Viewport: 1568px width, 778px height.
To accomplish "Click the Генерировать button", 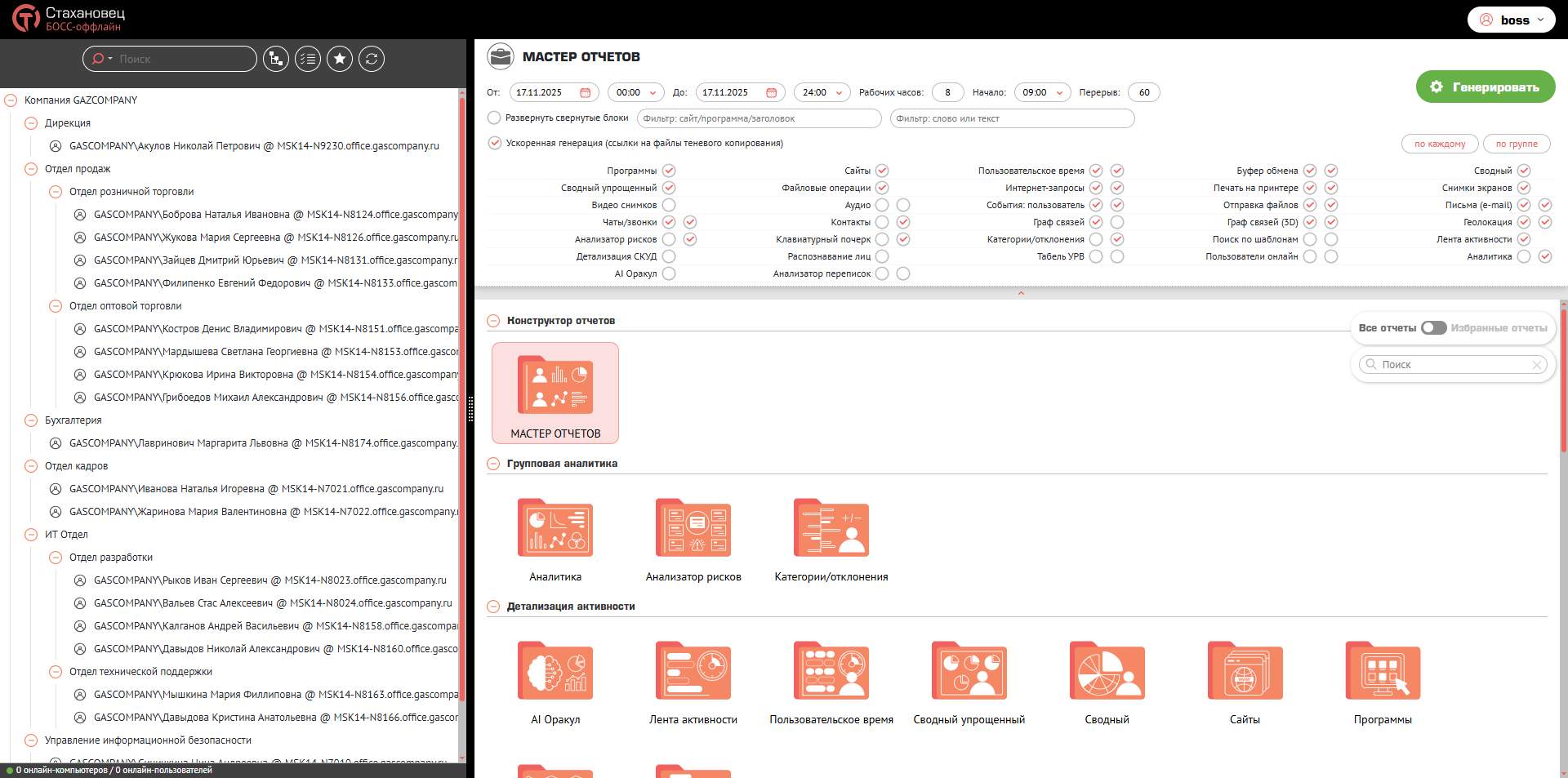I will (x=1485, y=87).
